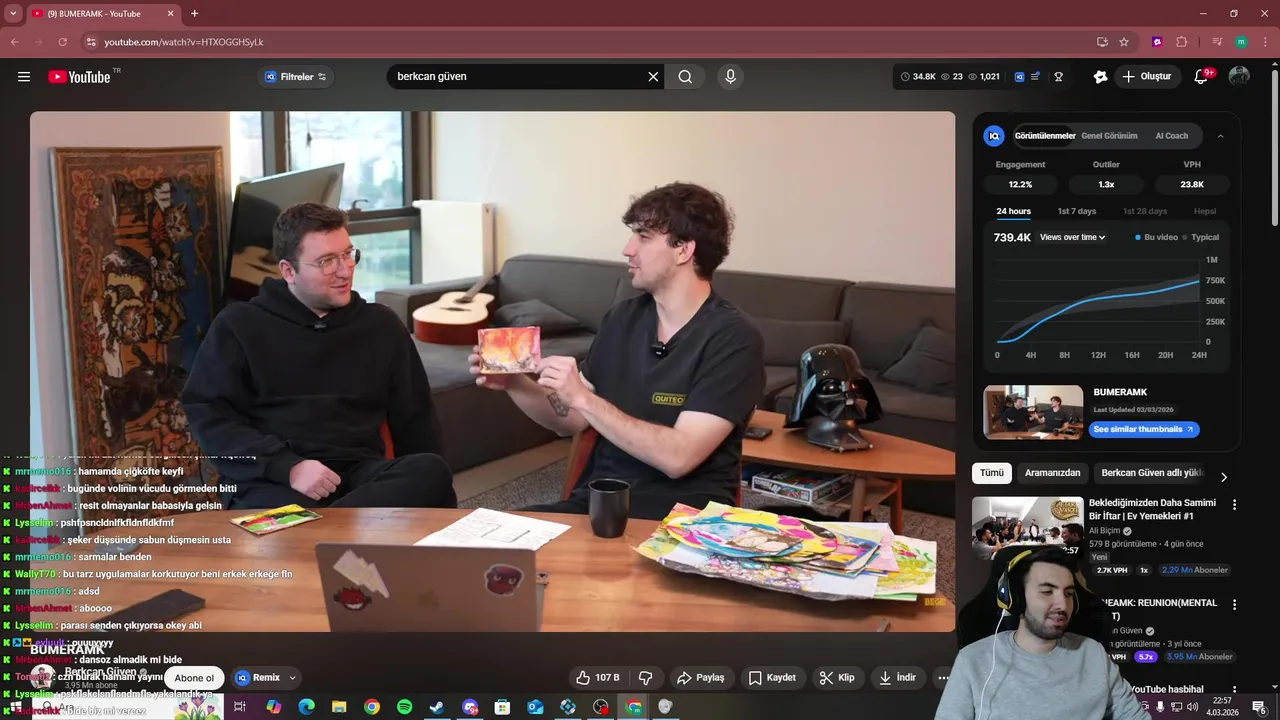Dislike the video with thumbs down
This screenshot has width=1280, height=720.
pos(646,678)
